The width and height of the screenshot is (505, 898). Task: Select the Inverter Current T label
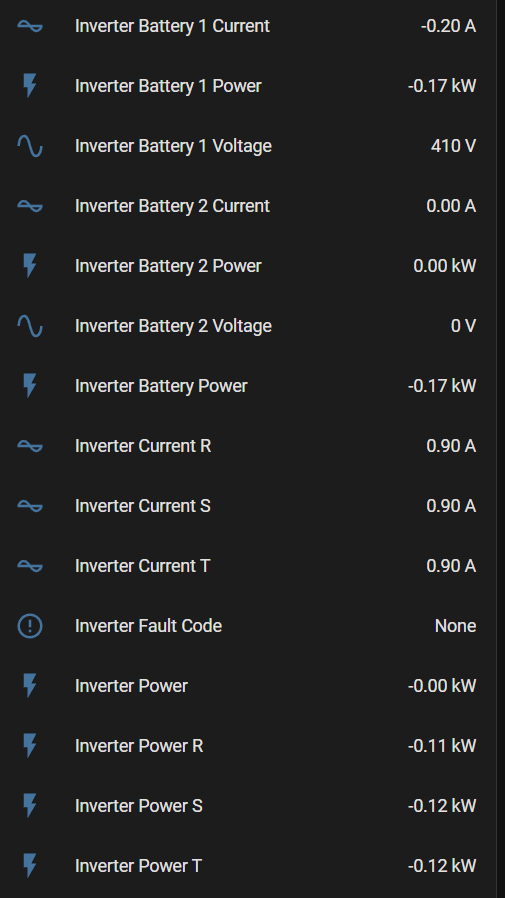pos(143,566)
